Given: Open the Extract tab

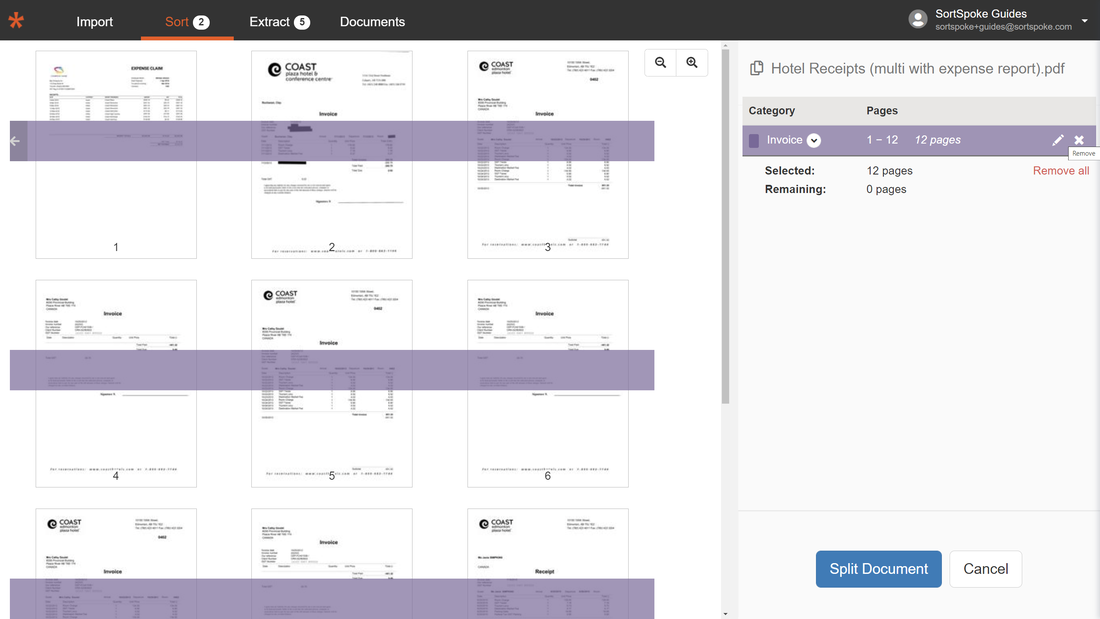Looking at the screenshot, I should coord(279,22).
